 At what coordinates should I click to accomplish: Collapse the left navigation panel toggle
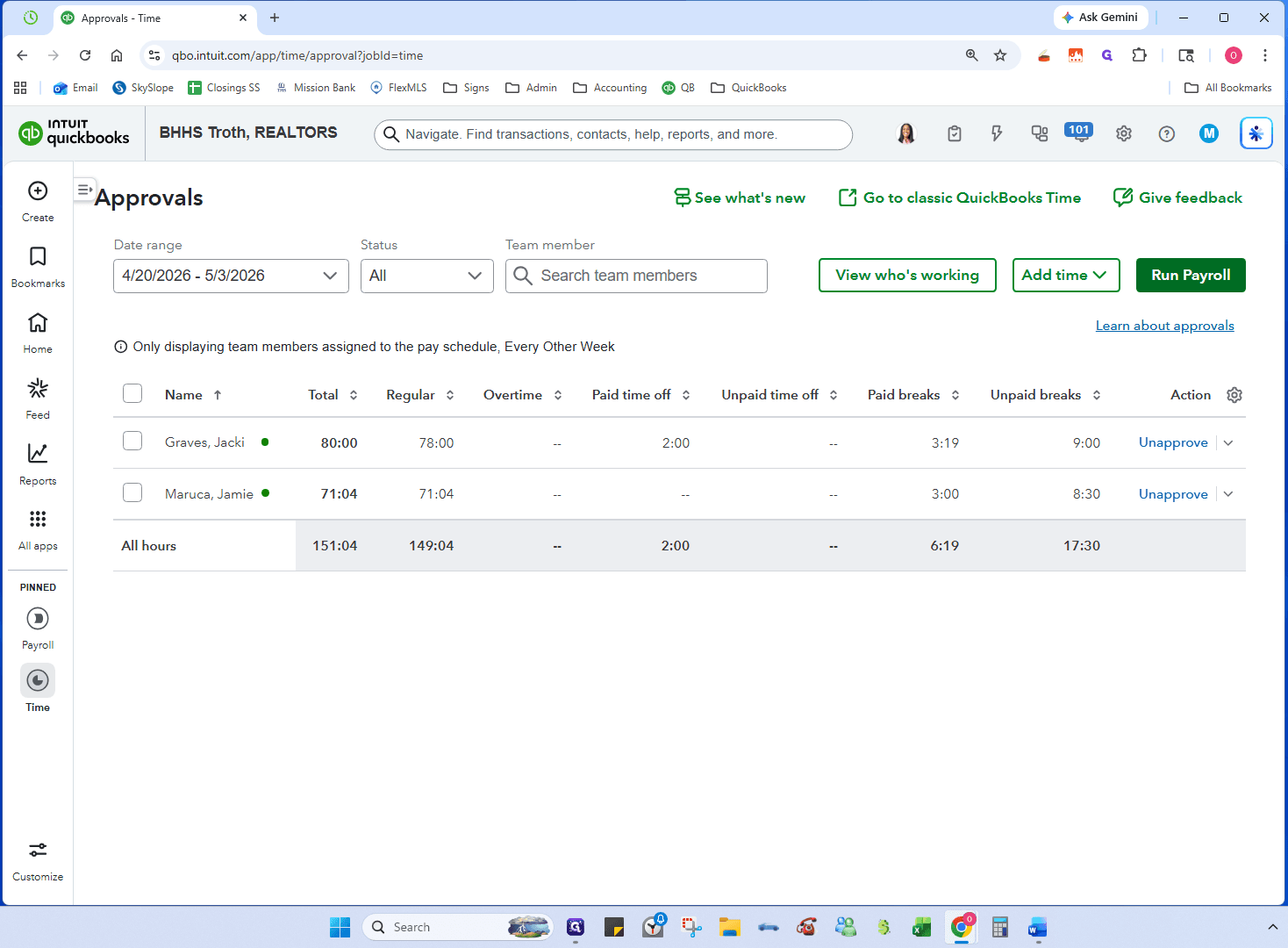[84, 189]
